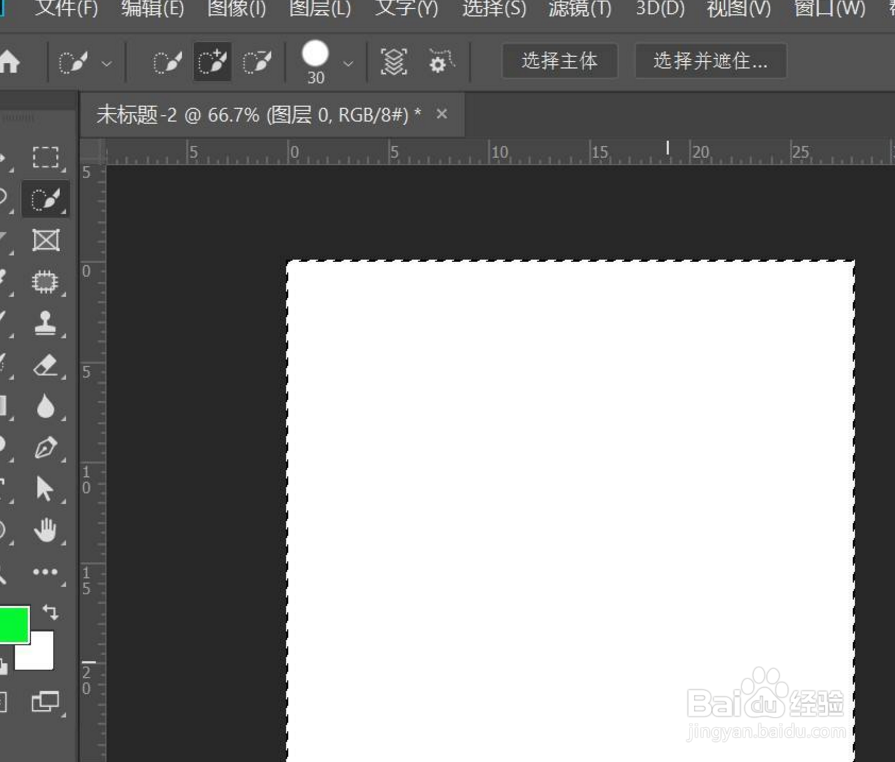Select the 未标题-2 document tab
Screen dimensions: 895x762
(259, 115)
